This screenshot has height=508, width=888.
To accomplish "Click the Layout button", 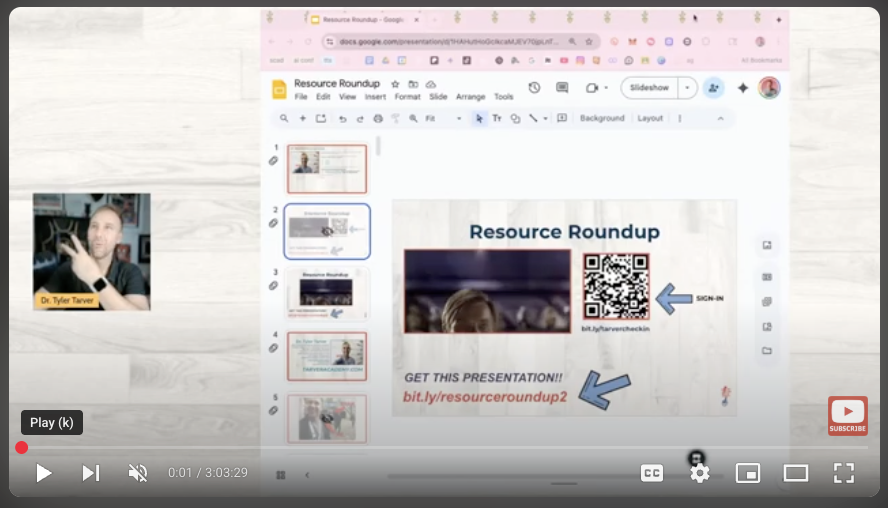I will click(650, 118).
